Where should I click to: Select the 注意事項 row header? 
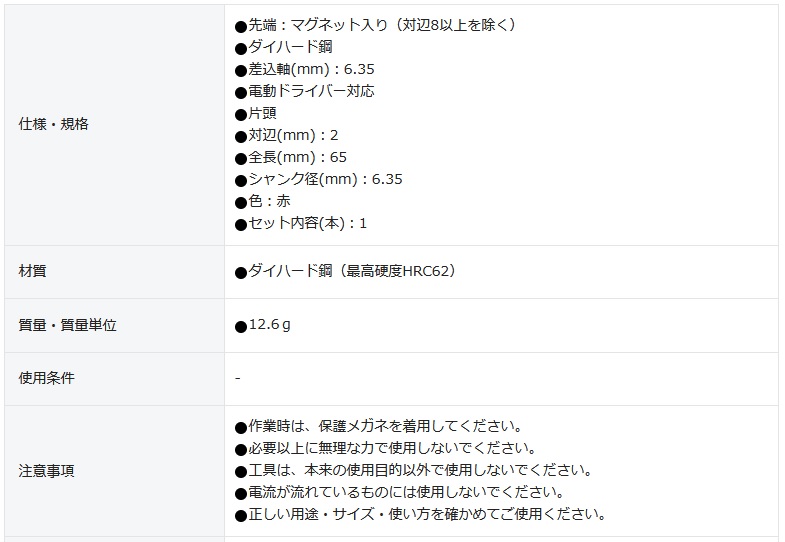click(x=47, y=470)
